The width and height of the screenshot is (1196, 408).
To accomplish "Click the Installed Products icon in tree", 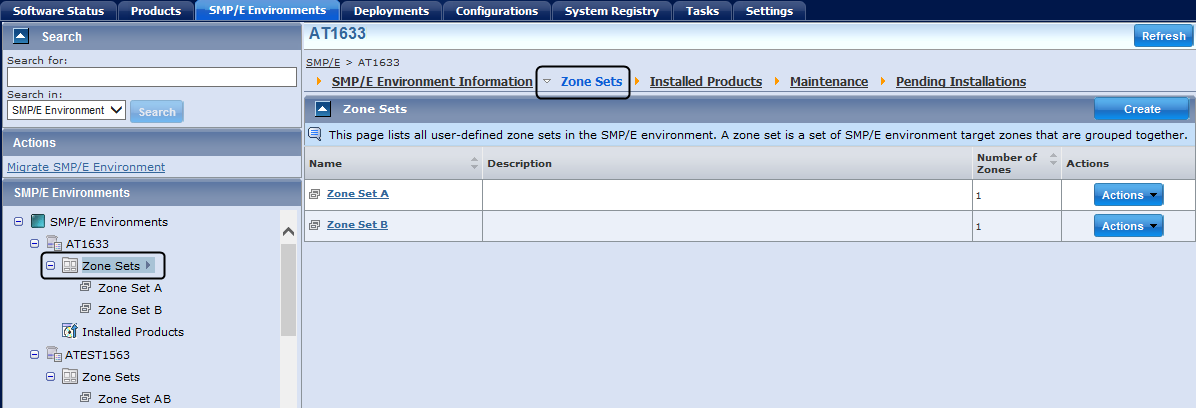I will pos(69,332).
